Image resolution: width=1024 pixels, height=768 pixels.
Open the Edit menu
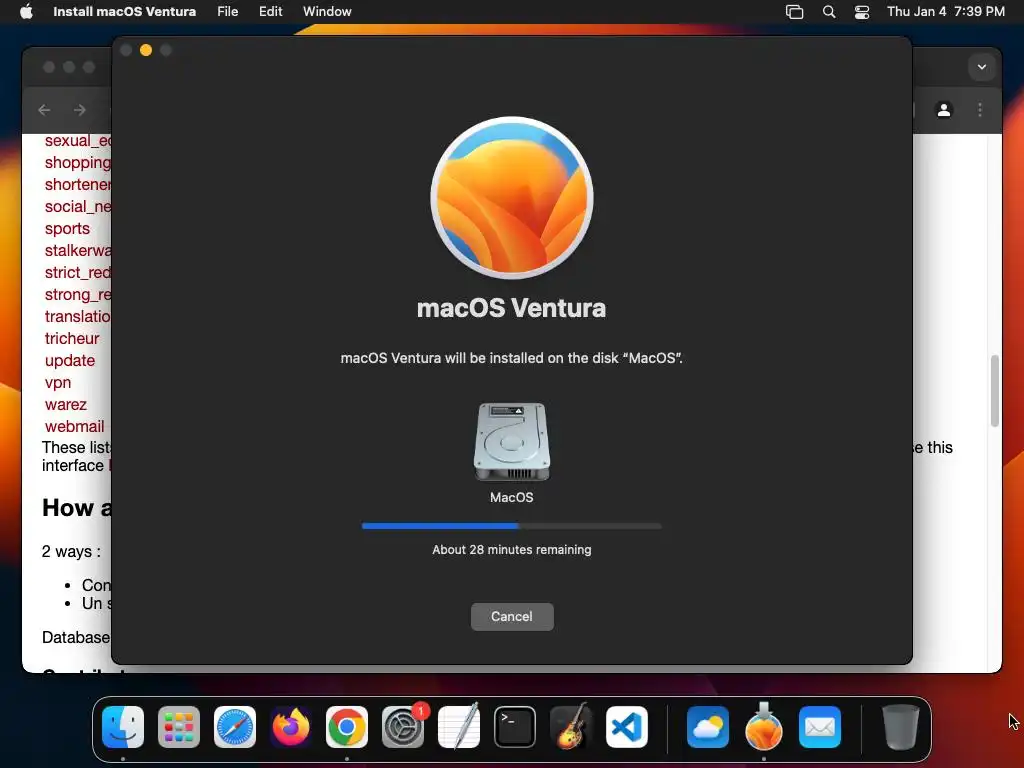(270, 11)
